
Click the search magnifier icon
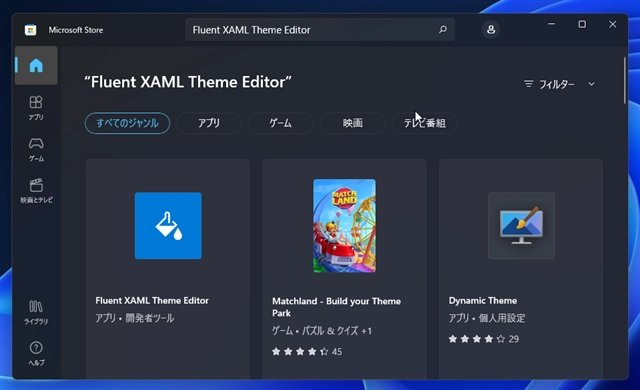443,29
